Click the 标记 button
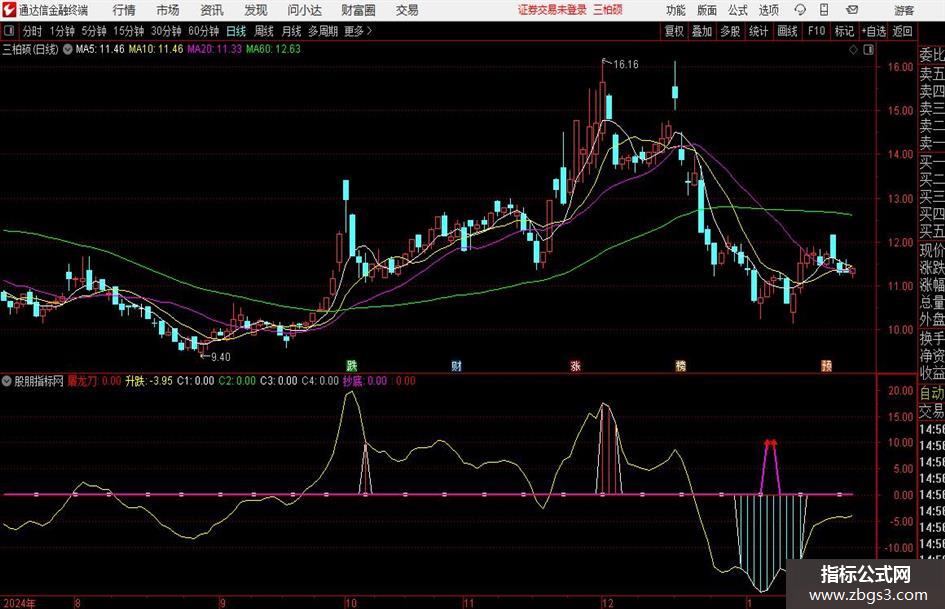This screenshot has width=945, height=609. pyautogui.click(x=844, y=31)
